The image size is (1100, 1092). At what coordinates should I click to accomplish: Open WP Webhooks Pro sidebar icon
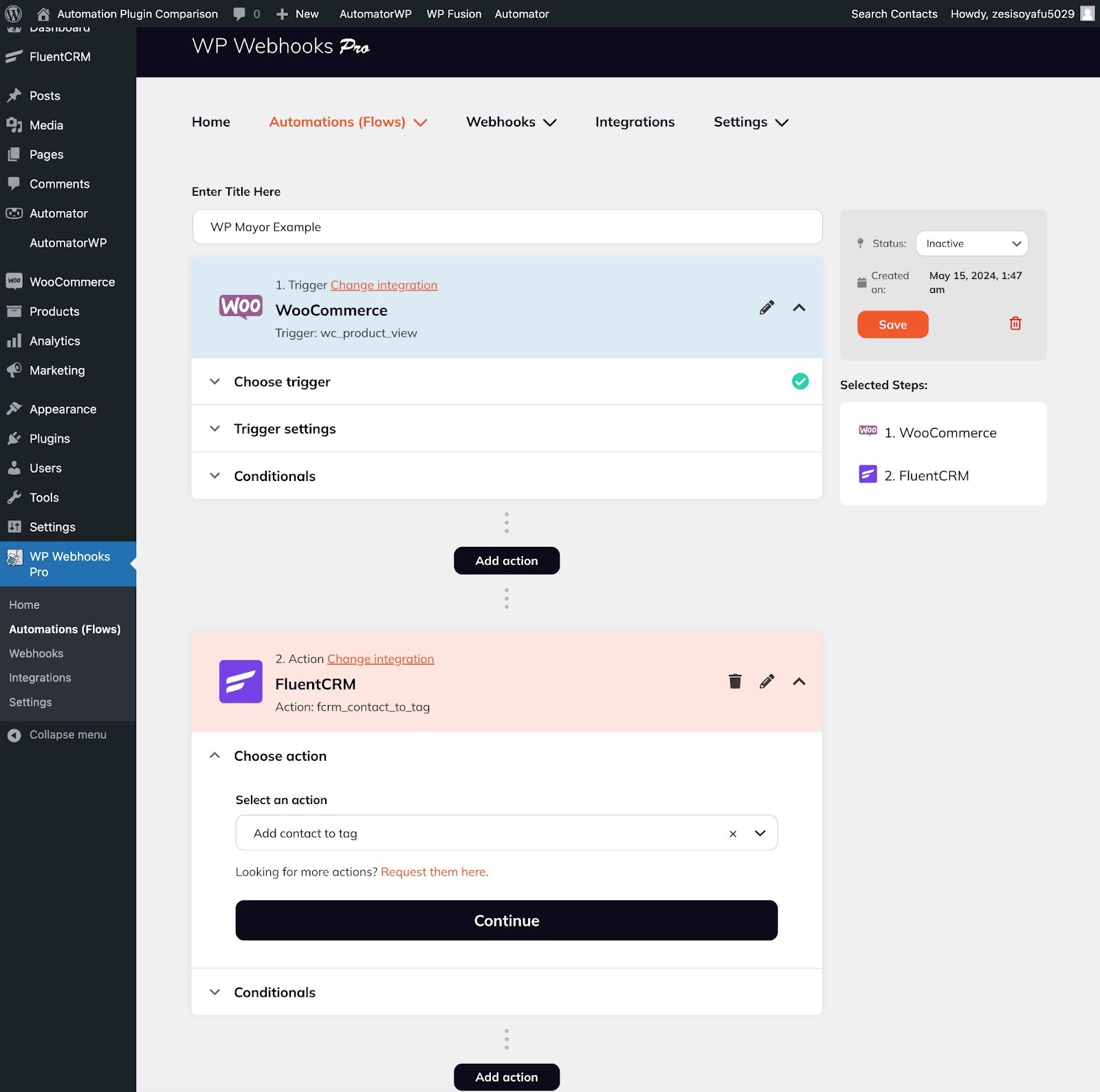tap(14, 557)
